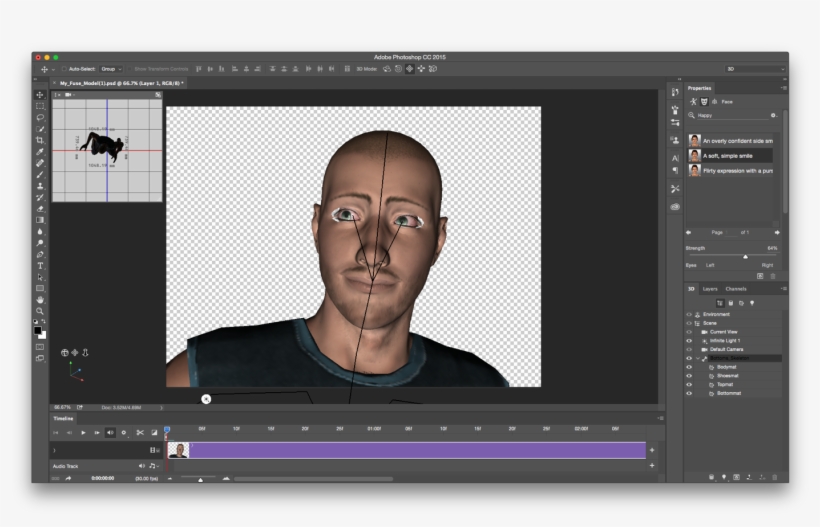
Task: Select the Gradient tool
Action: (40, 220)
